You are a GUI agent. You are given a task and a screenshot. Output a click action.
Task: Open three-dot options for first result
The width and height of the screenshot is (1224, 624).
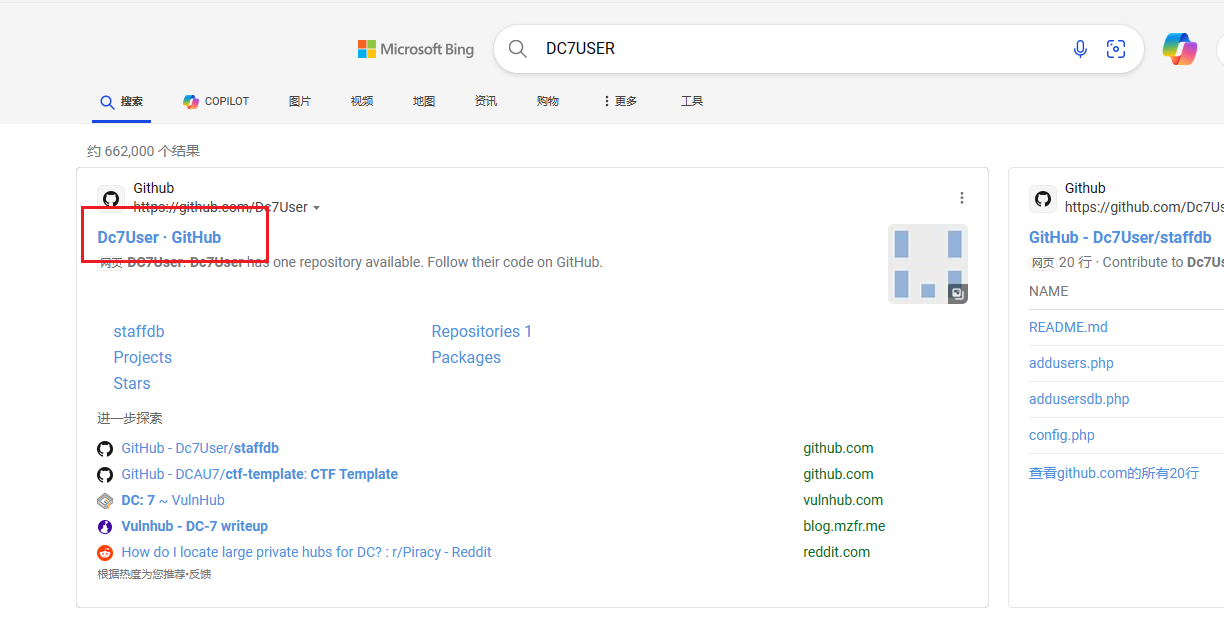point(962,198)
